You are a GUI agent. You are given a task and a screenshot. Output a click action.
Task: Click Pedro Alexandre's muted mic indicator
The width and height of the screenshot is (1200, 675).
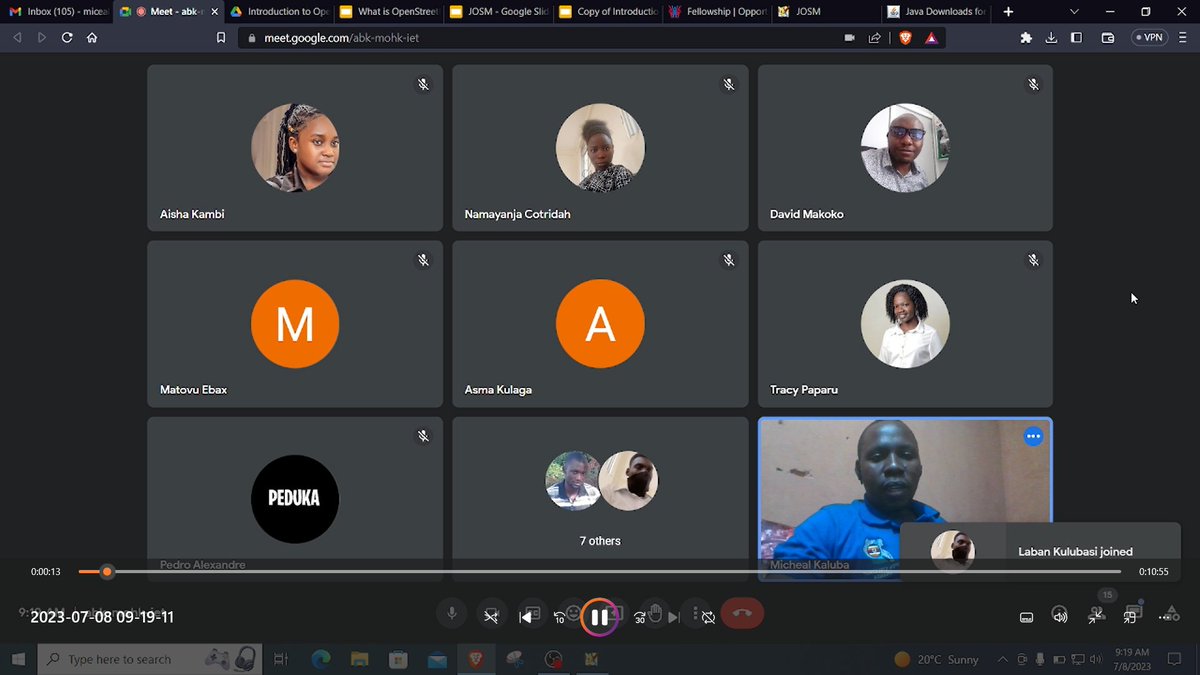[x=423, y=436]
